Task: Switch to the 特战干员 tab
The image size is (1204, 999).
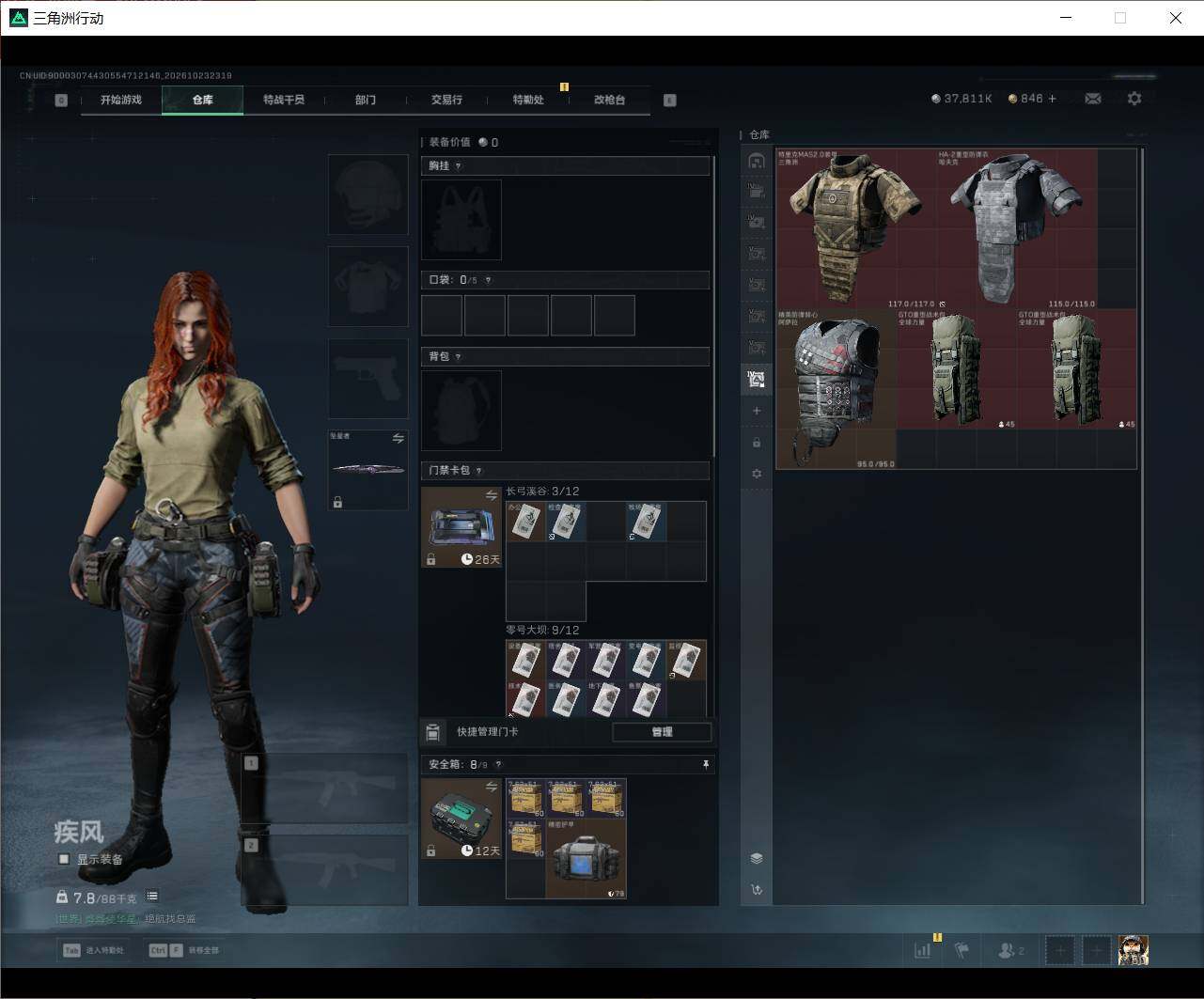Action: click(x=284, y=100)
